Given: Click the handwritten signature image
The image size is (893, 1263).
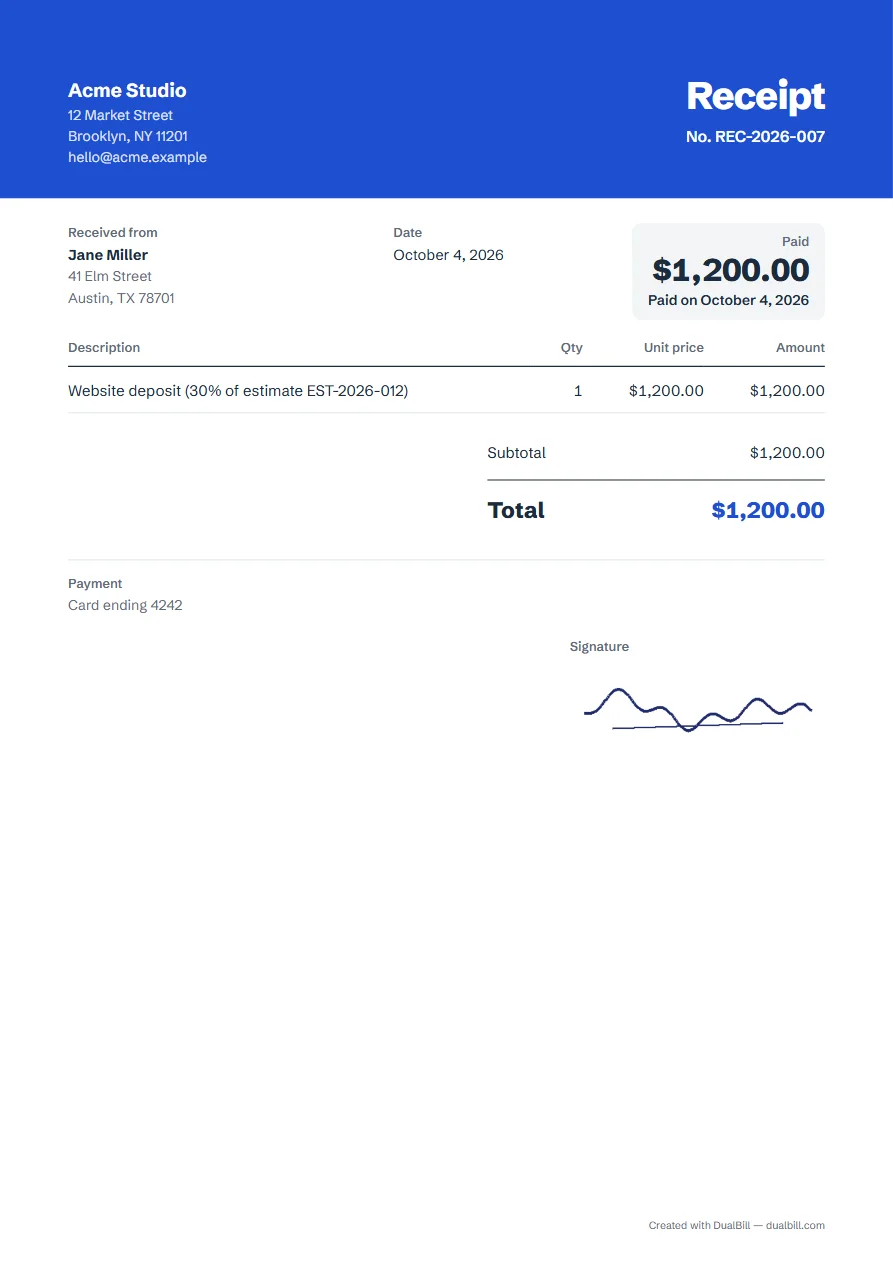Looking at the screenshot, I should (x=698, y=710).
